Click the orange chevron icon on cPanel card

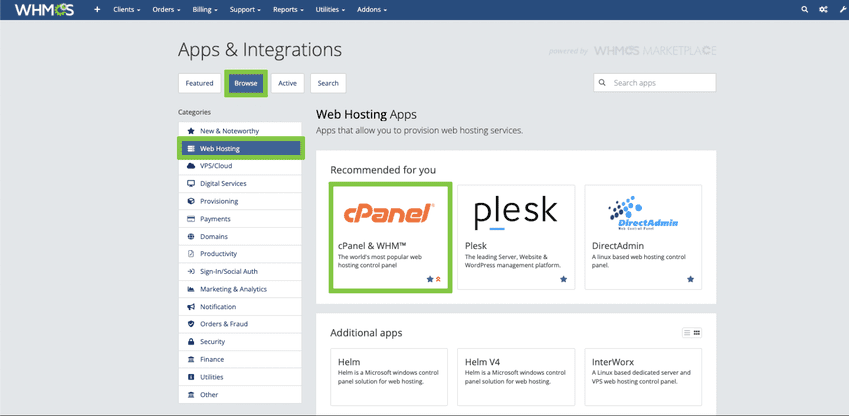438,279
